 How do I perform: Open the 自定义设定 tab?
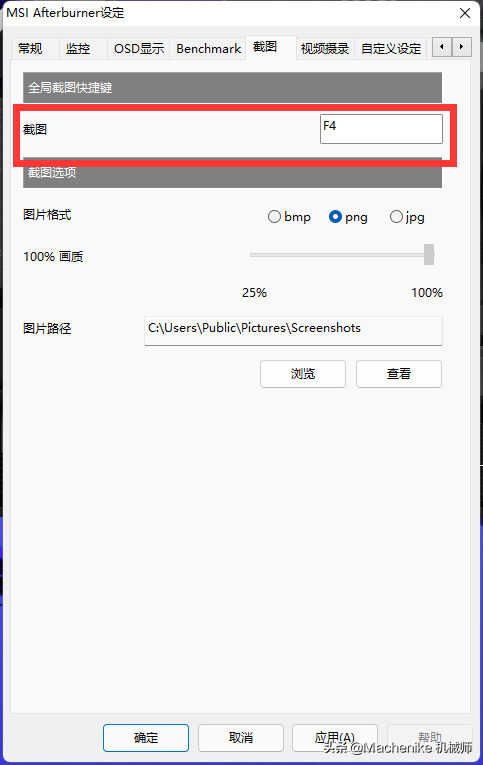tap(391, 49)
